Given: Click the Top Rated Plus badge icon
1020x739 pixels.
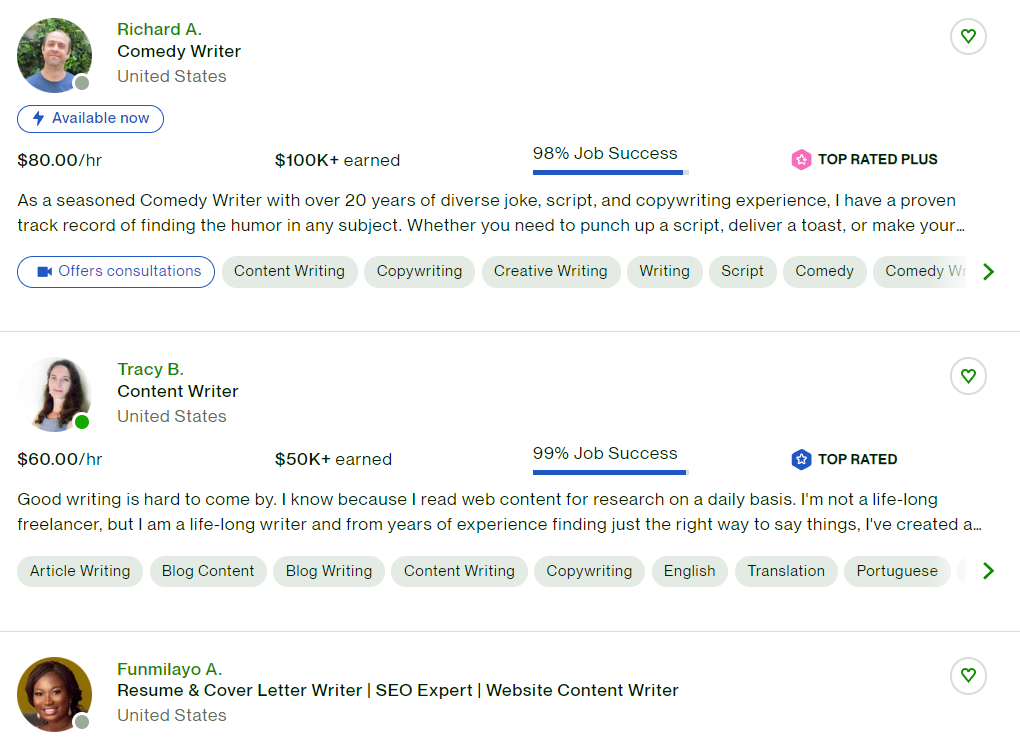Looking at the screenshot, I should coord(801,159).
